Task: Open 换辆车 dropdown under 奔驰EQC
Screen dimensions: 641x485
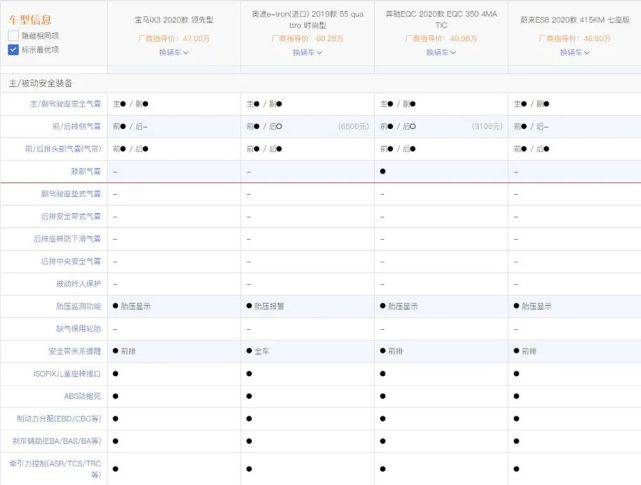Action: [x=441, y=52]
